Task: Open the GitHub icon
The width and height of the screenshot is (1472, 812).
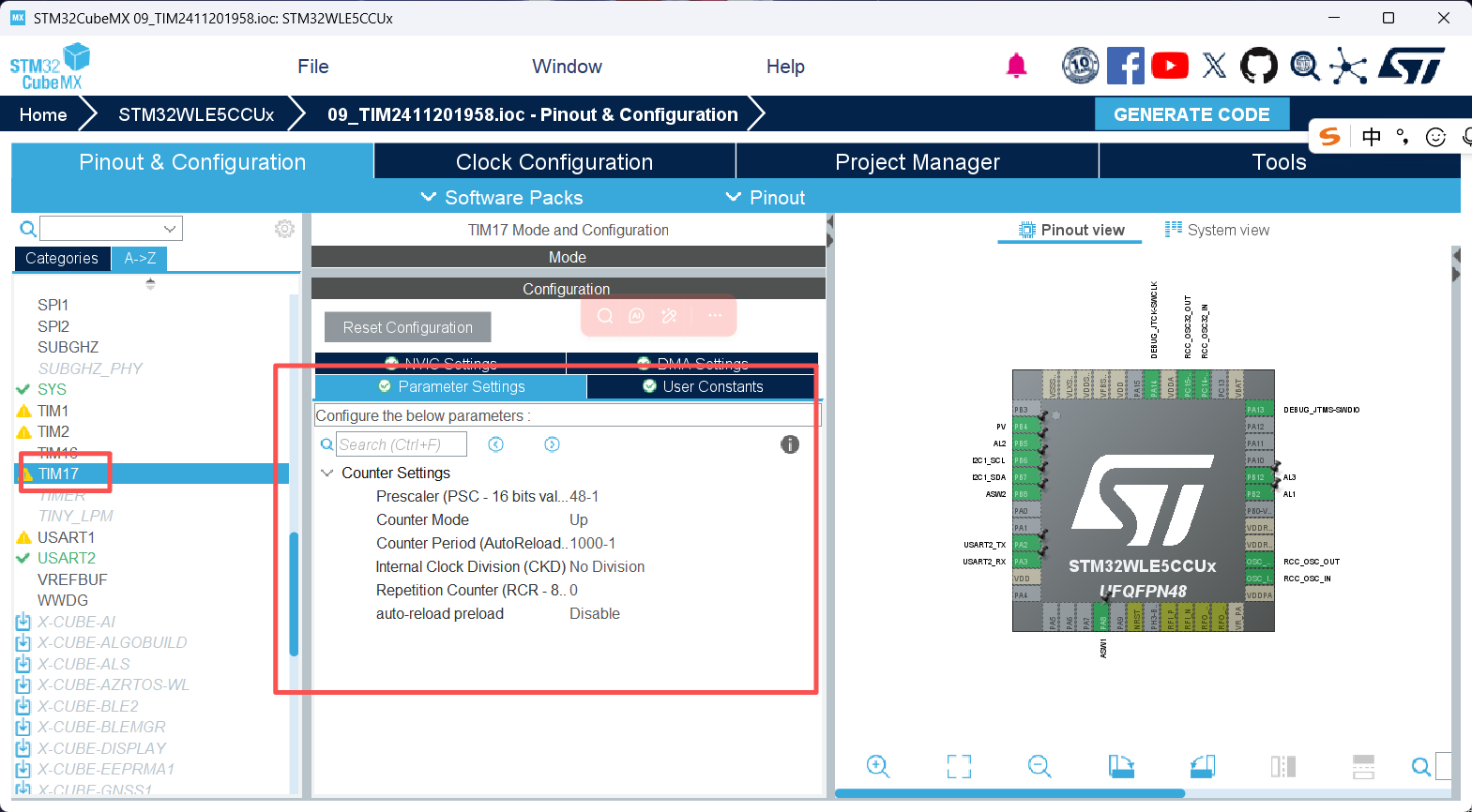Action: point(1259,66)
